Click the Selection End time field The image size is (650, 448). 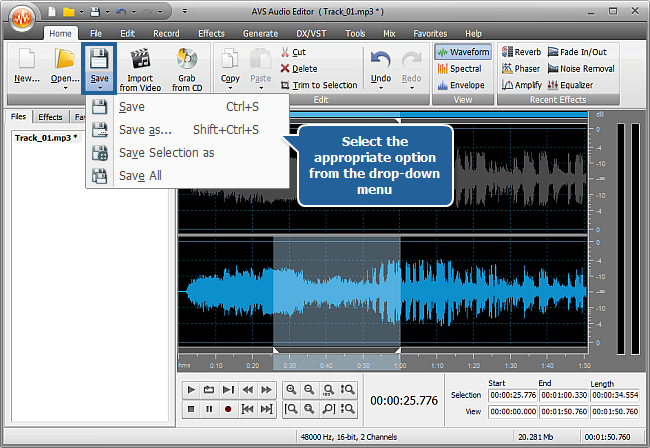[x=564, y=395]
